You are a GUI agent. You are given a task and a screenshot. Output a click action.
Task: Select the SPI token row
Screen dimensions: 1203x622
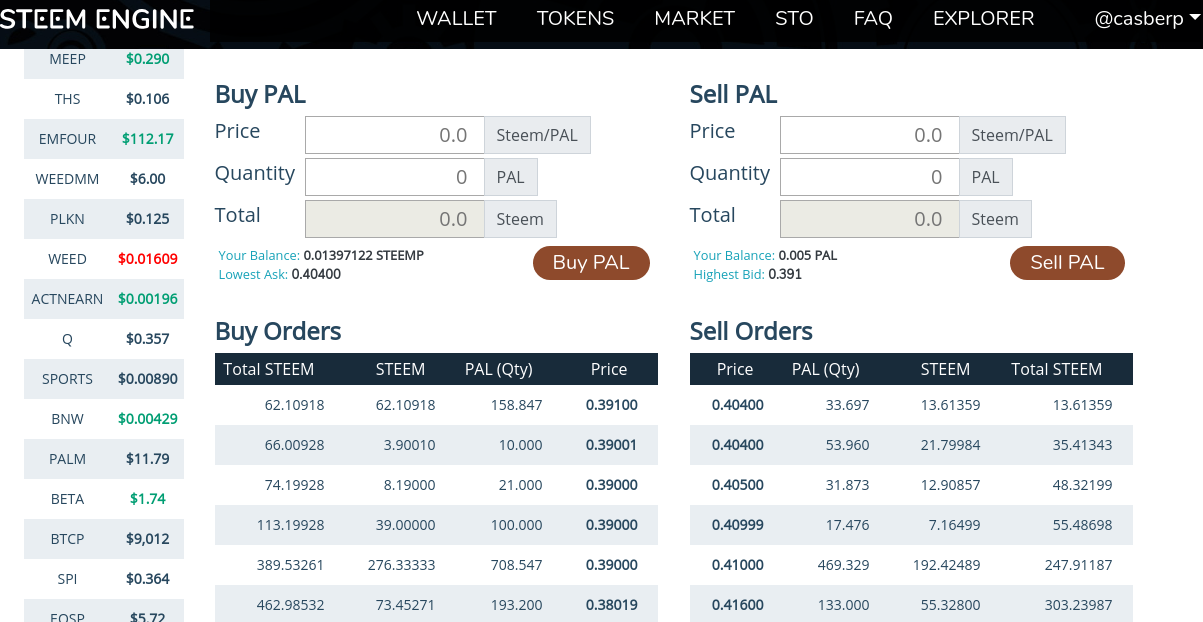point(104,579)
